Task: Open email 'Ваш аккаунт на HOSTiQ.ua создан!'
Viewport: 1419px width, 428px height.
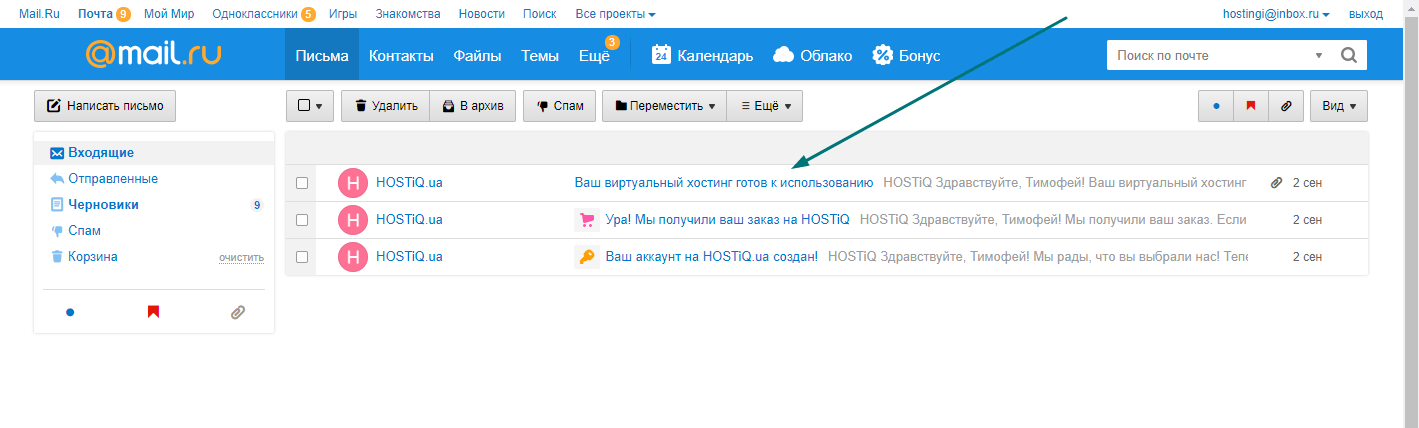Action: pos(712,257)
